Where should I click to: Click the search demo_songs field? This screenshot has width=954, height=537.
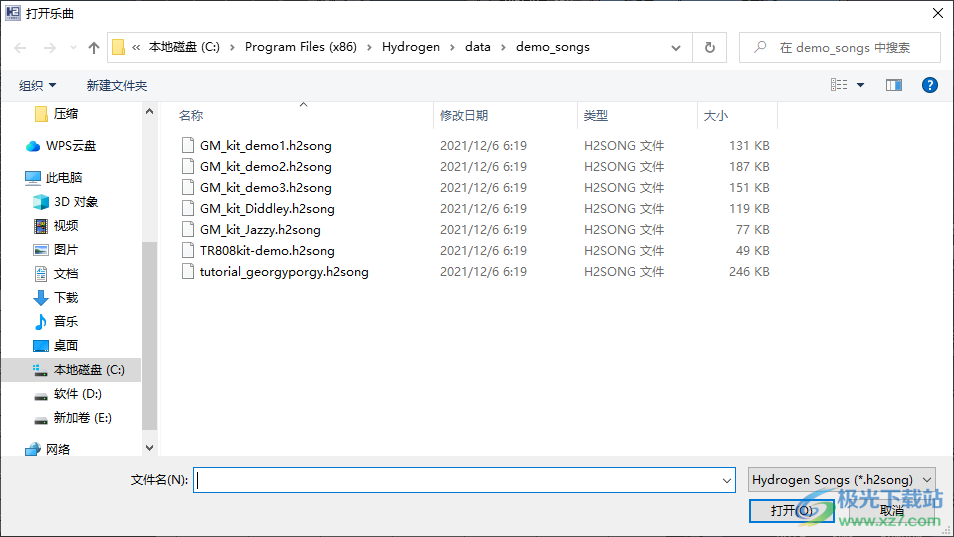[840, 47]
